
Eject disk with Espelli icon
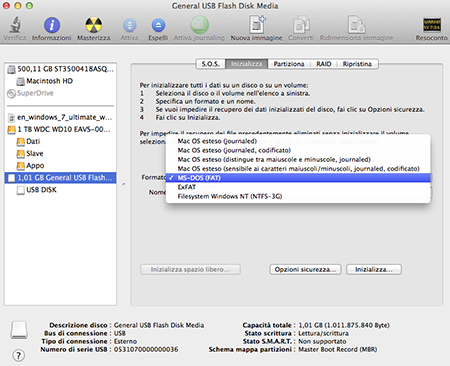[158, 25]
